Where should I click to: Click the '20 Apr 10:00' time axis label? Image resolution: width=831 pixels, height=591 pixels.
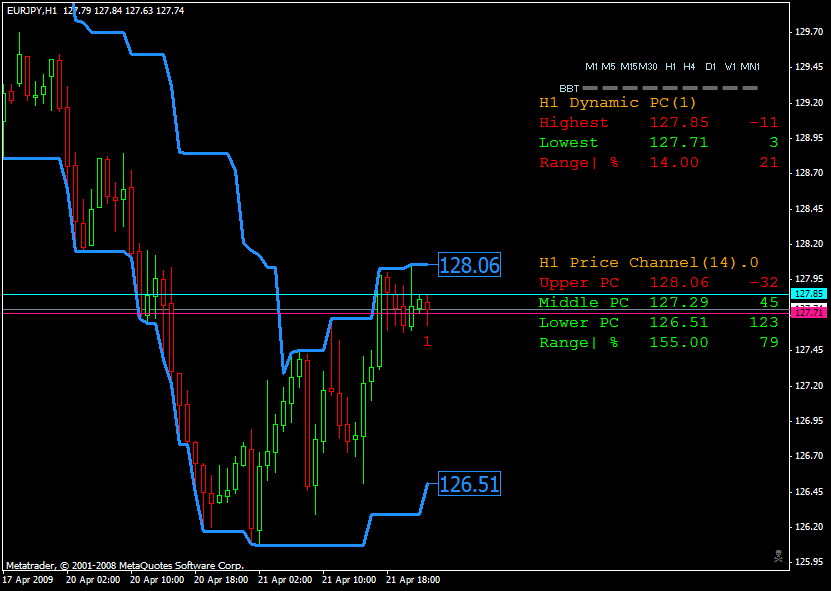(x=157, y=580)
